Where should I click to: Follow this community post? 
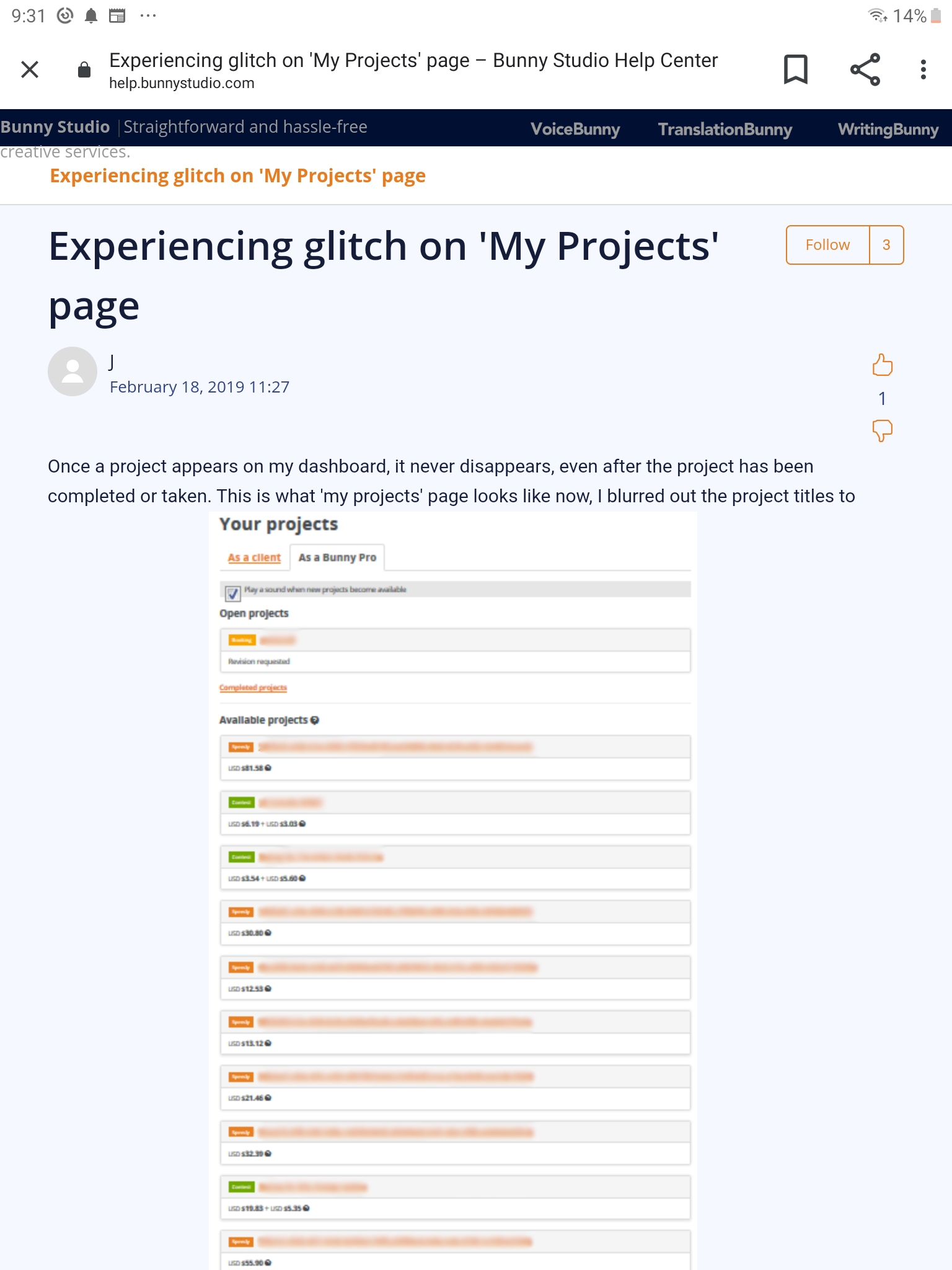click(827, 245)
